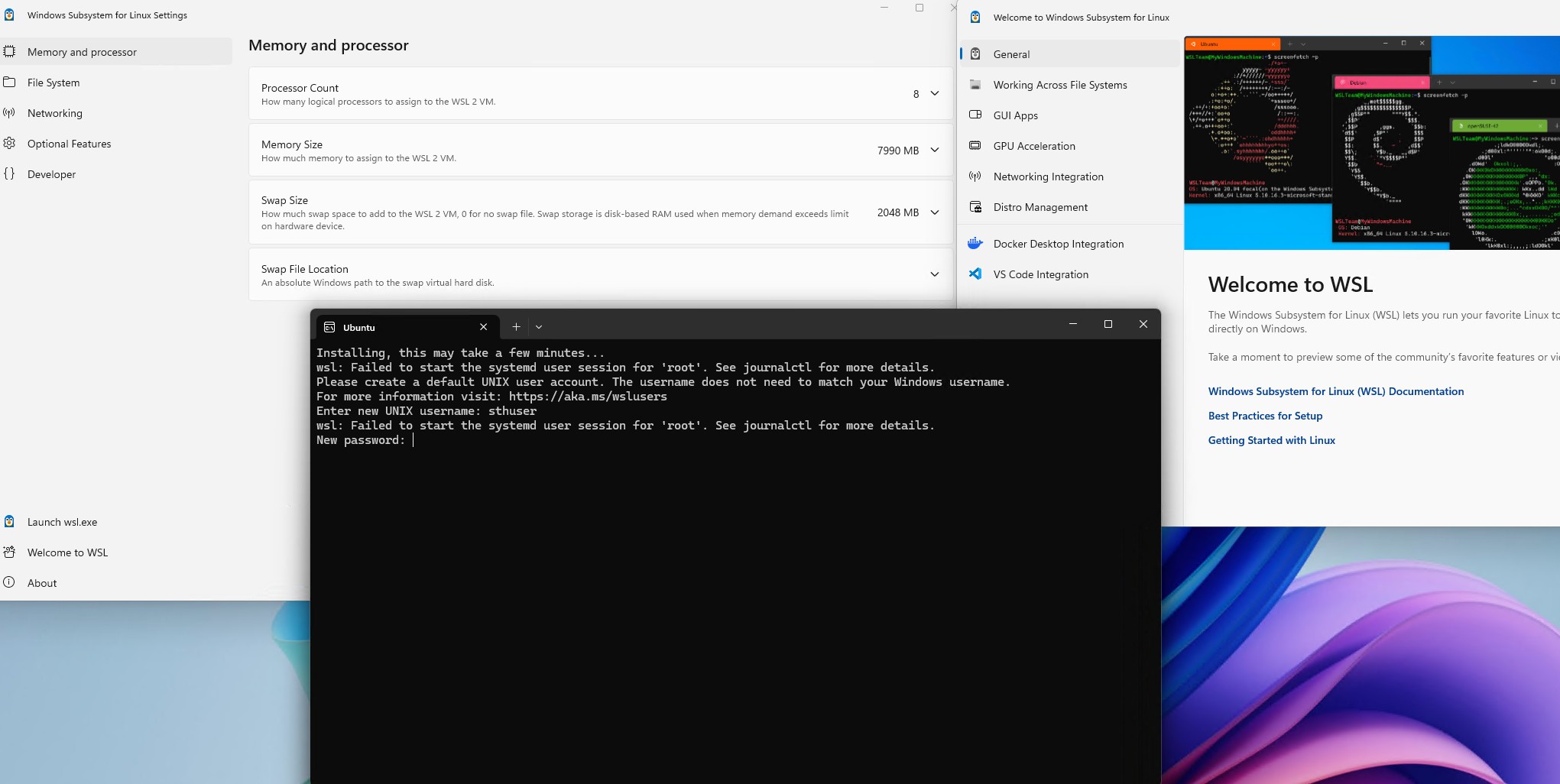
Task: Launch wsl.exe from the sidebar
Action: pyautogui.click(x=116, y=522)
